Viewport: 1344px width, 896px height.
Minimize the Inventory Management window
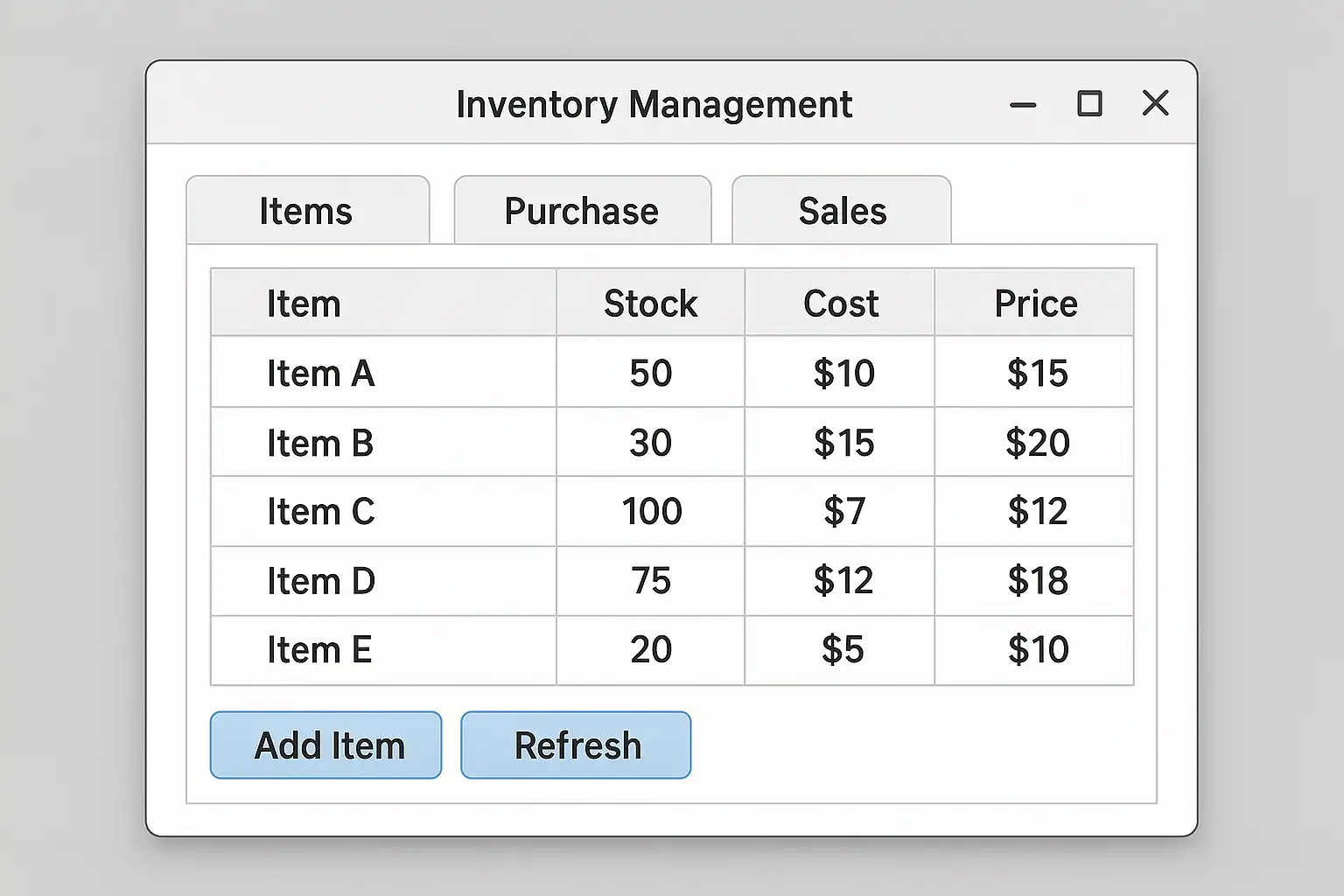click(x=1022, y=105)
